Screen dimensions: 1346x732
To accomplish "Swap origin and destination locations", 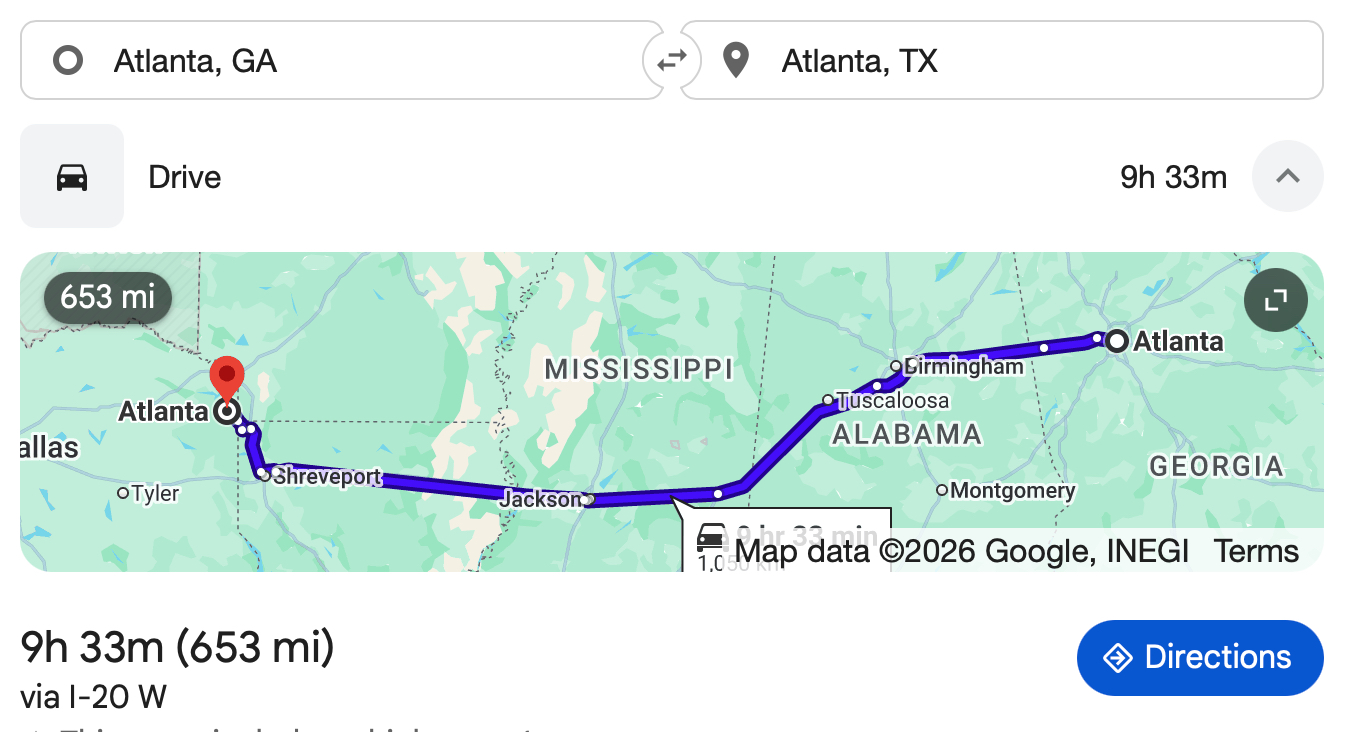I will coord(671,61).
